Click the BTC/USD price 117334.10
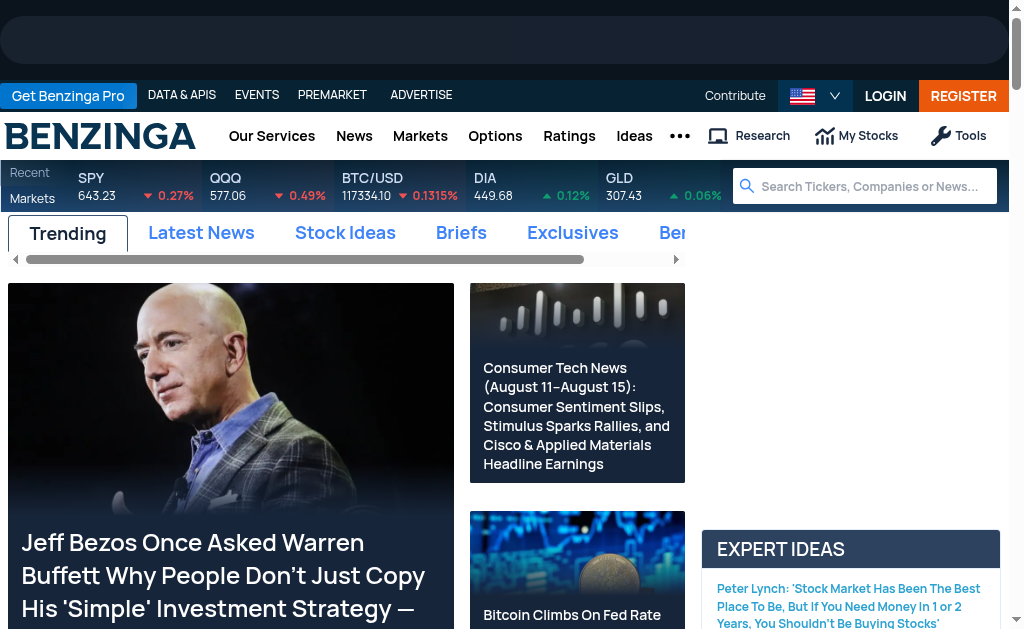 [x=366, y=196]
